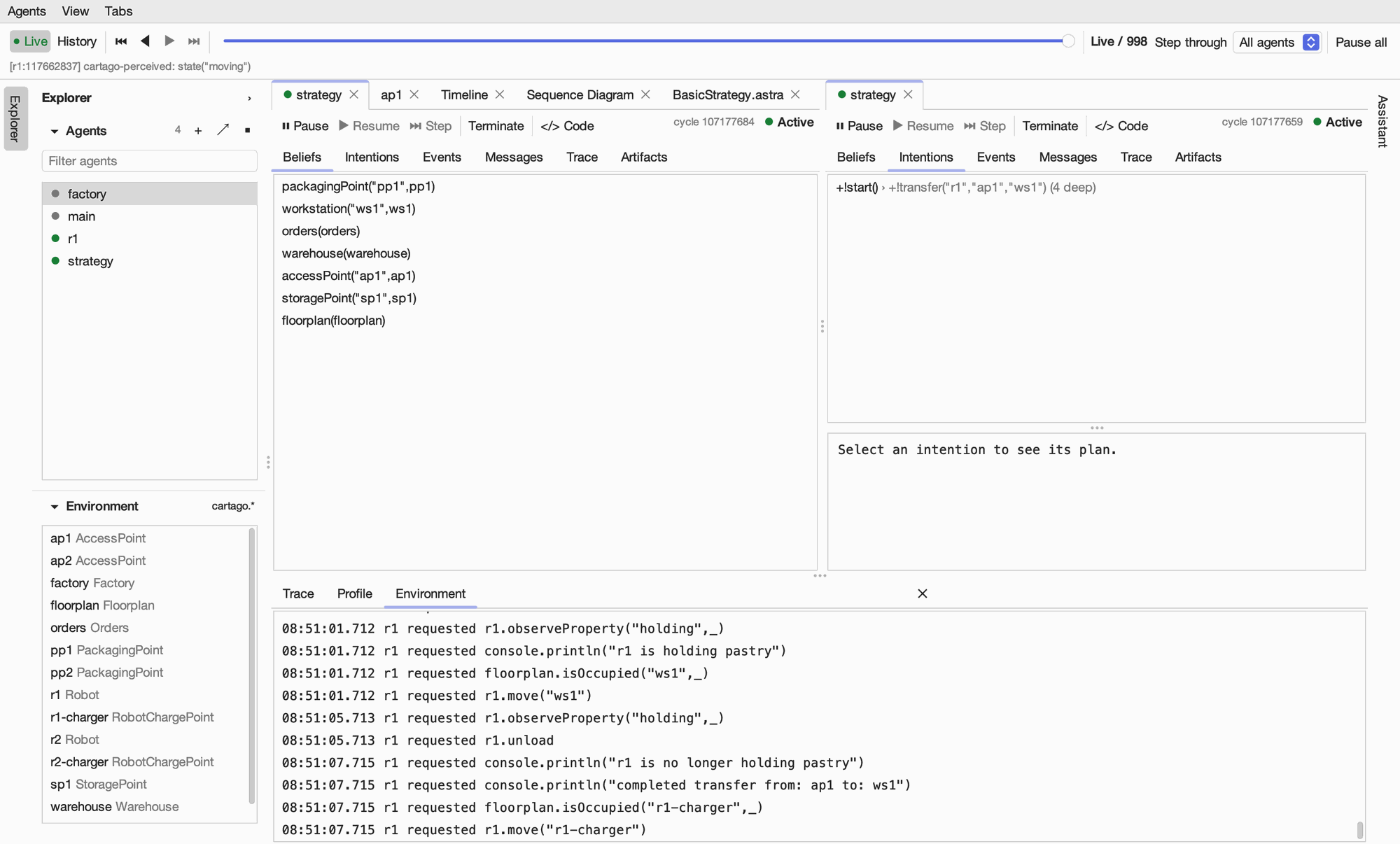Open the All agents dropdown
Screen dimensions: 1400x844
pos(1277,42)
